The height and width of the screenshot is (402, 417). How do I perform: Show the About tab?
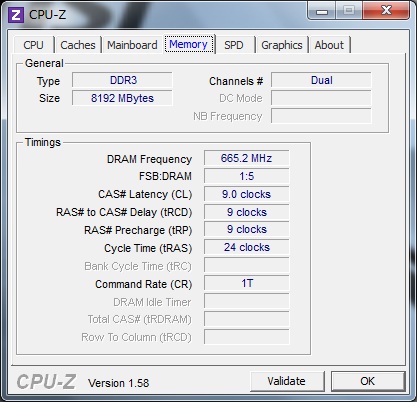click(329, 45)
